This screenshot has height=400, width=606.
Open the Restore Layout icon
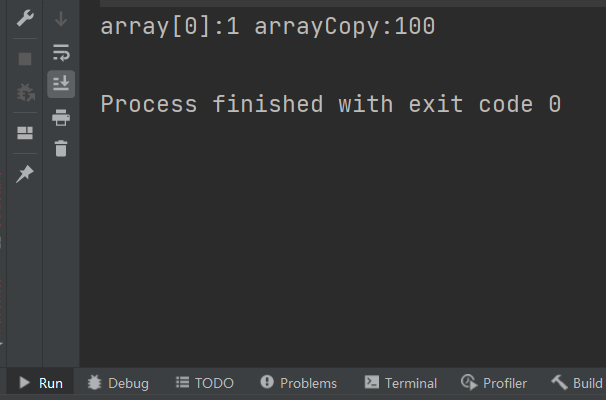[25, 133]
